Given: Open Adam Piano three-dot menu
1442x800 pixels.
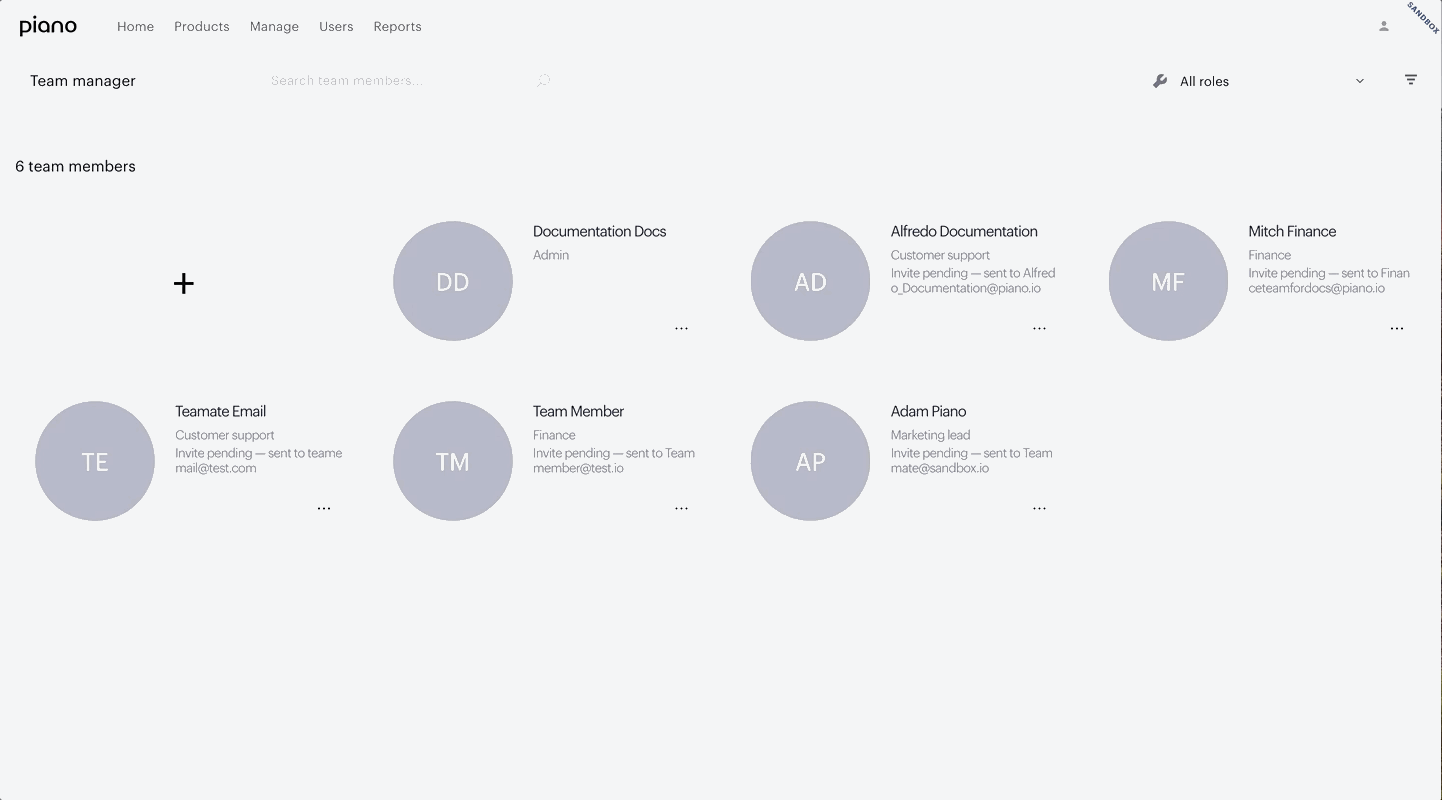Looking at the screenshot, I should coord(1040,508).
